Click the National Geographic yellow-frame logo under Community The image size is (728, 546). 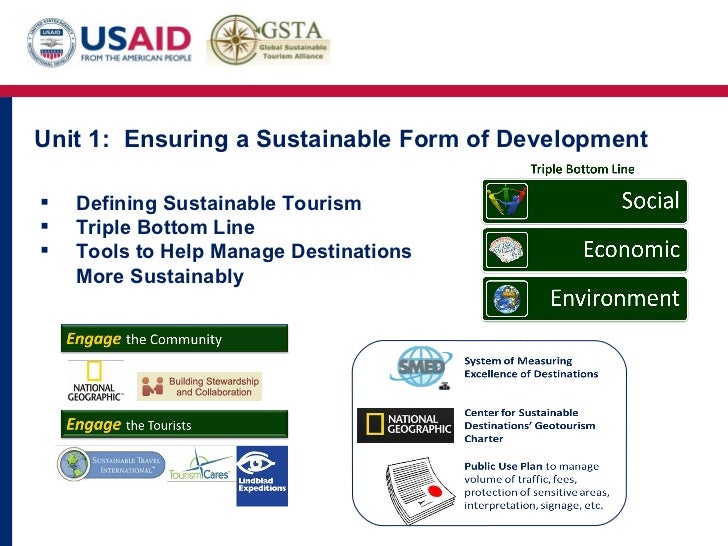(x=95, y=381)
